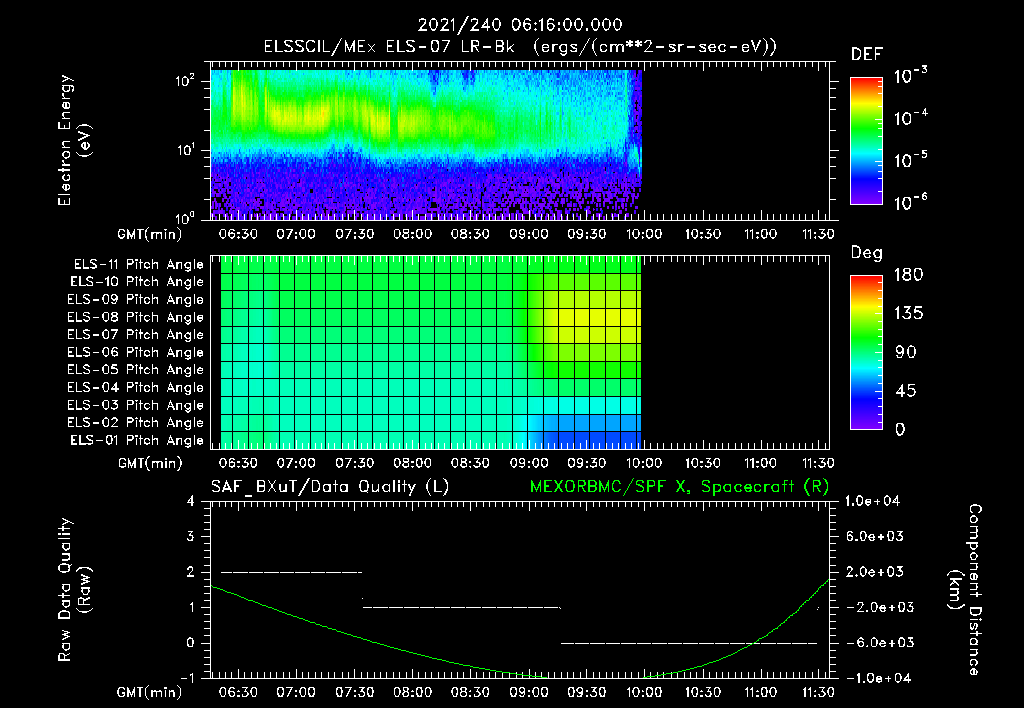Viewport: 1024px width, 708px height.
Task: Click the 10^1 tick on the electron energy axis
Action: pos(185,150)
